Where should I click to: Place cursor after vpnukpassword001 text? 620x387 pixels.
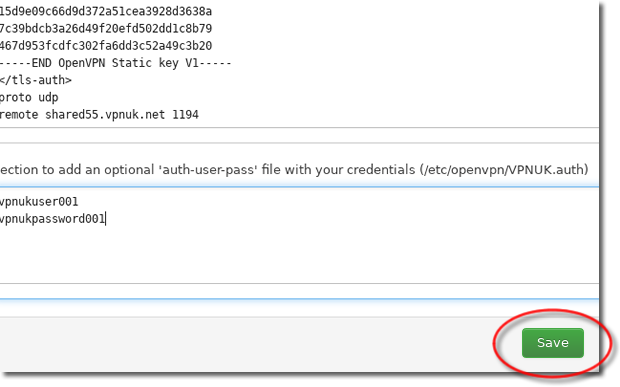click(106, 219)
